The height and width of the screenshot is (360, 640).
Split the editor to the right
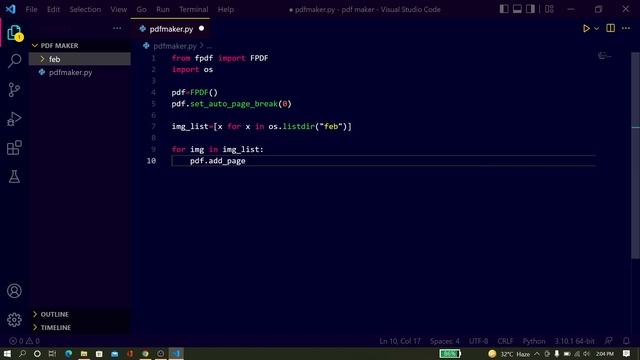tap(611, 28)
